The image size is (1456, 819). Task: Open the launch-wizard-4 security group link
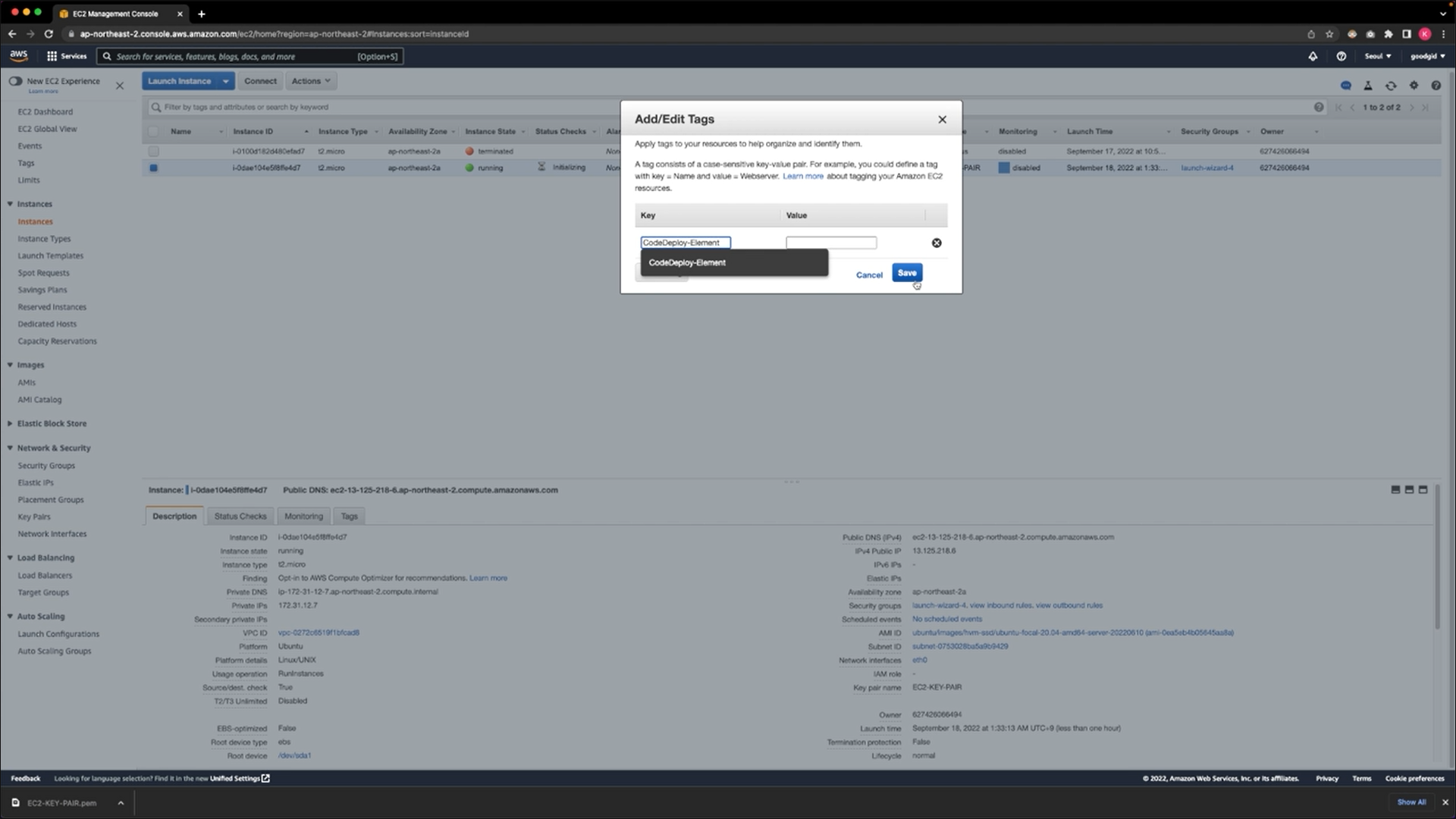click(x=1207, y=168)
